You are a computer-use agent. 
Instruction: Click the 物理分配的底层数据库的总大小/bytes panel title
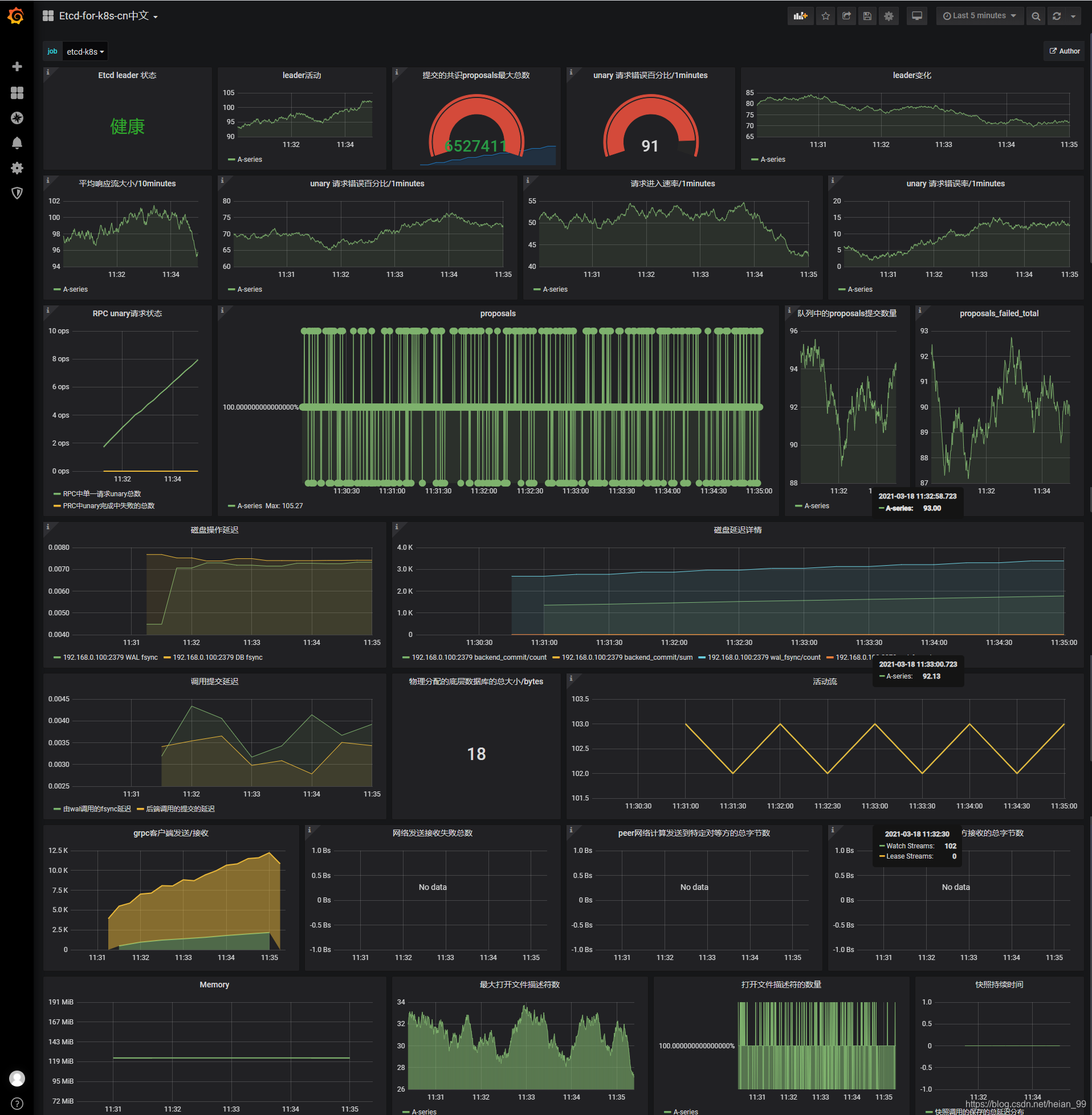pyautogui.click(x=476, y=681)
